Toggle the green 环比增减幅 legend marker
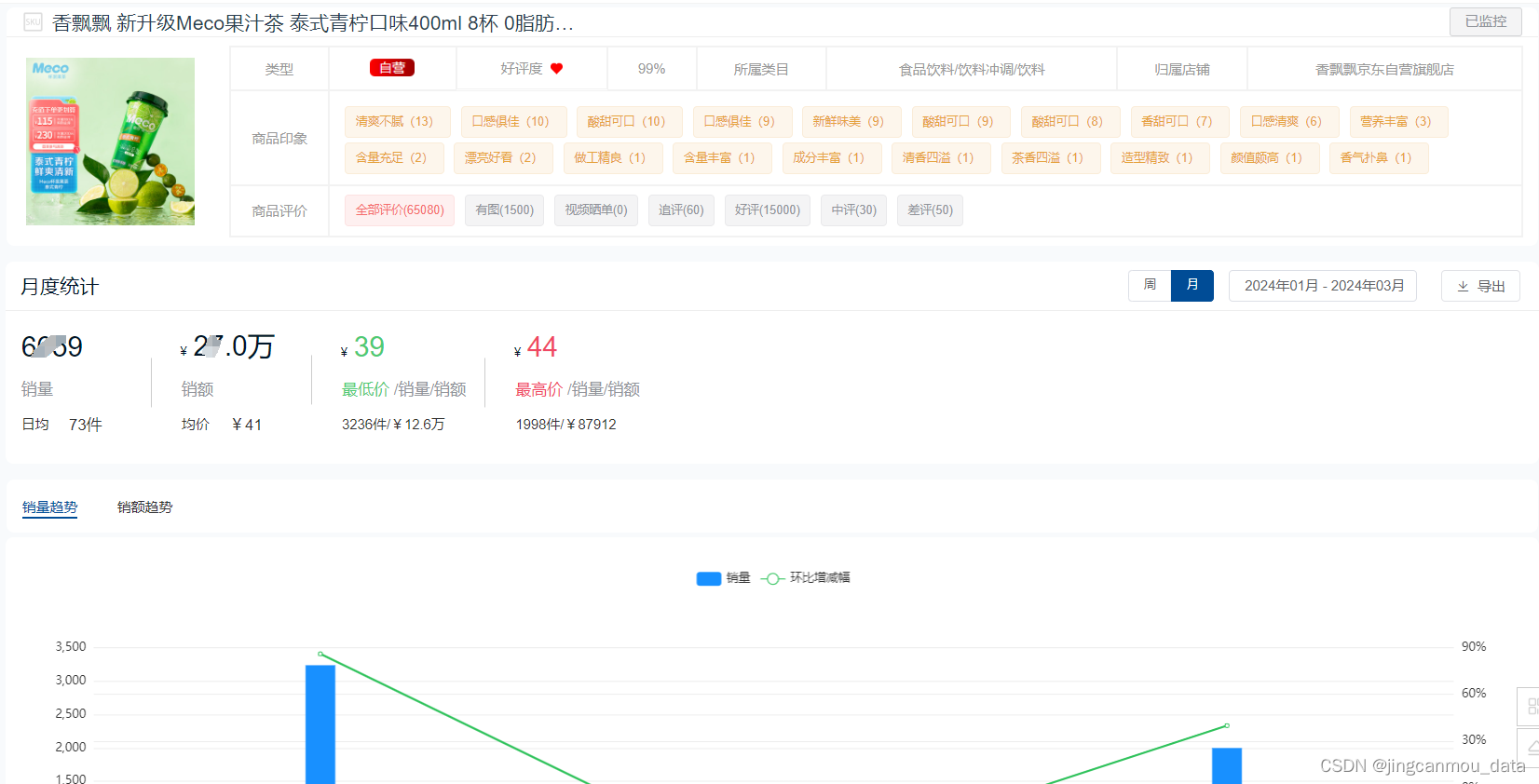The image size is (1539, 784). coord(772,578)
